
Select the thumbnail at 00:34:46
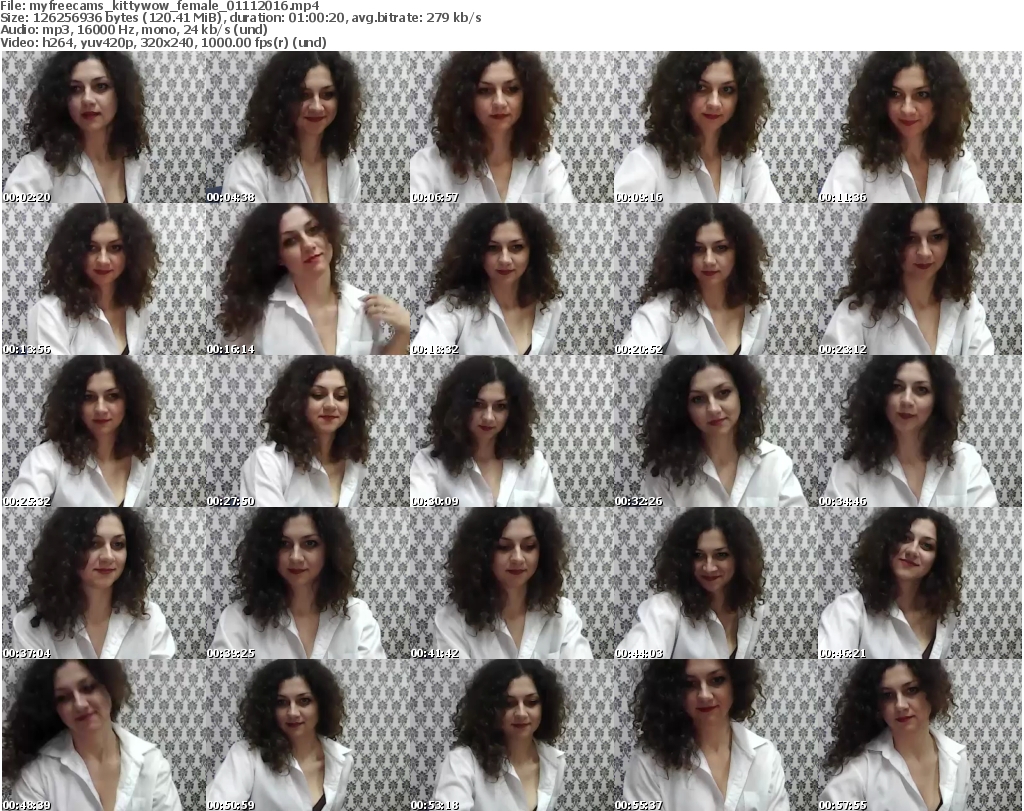(x=919, y=431)
